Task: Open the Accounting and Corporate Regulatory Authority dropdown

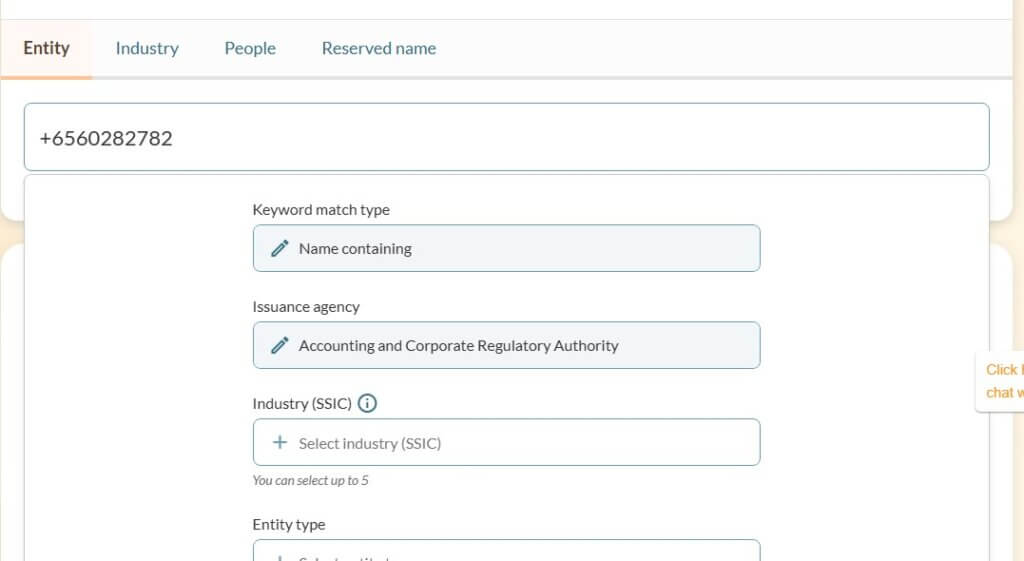Action: coord(506,345)
